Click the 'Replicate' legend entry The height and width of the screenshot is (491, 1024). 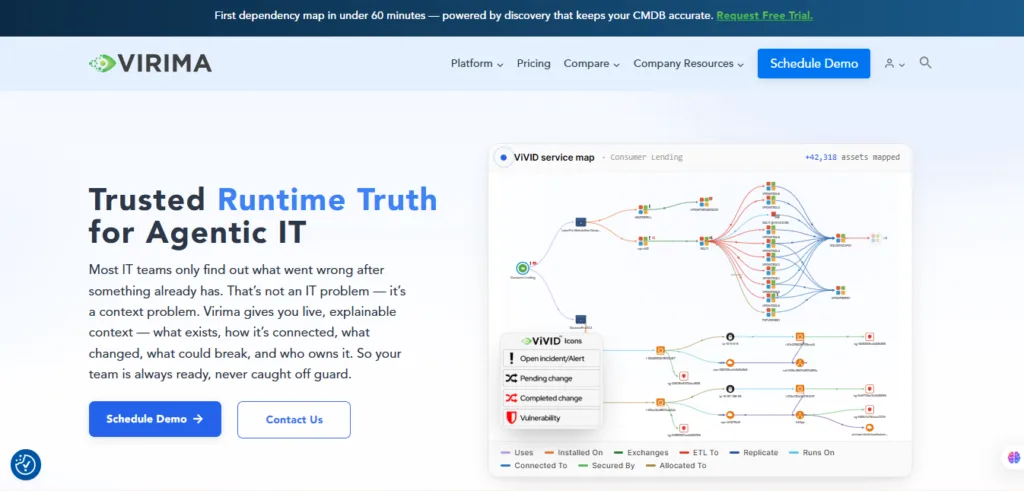tap(754, 452)
